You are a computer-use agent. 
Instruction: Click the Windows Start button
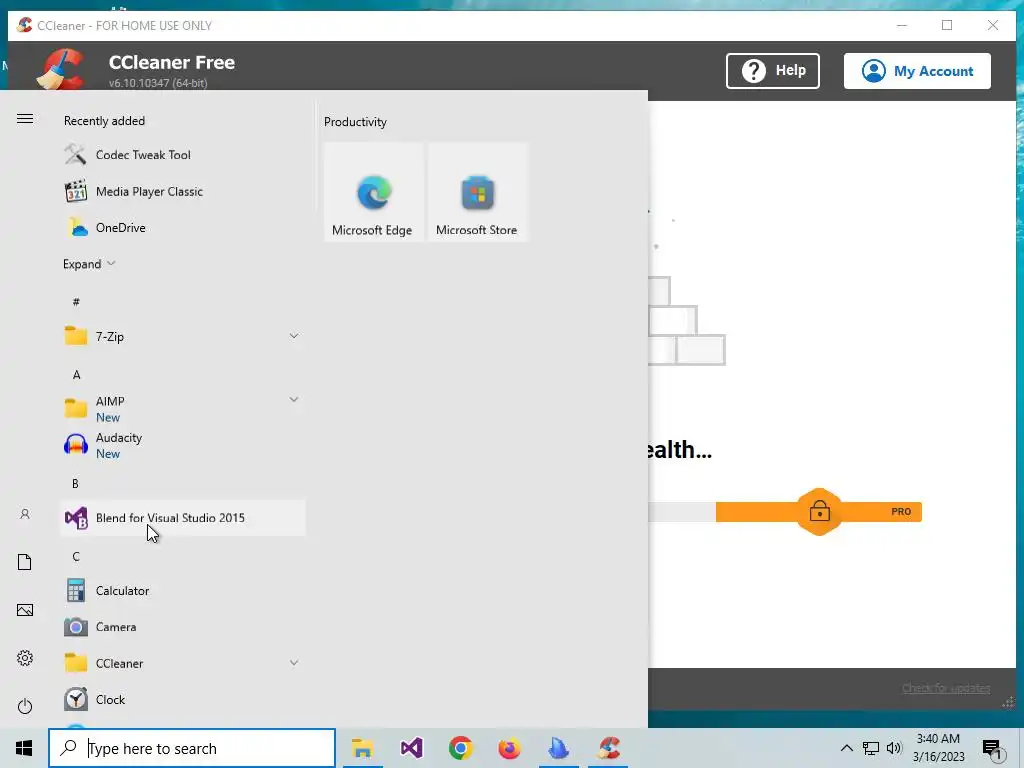(24, 748)
